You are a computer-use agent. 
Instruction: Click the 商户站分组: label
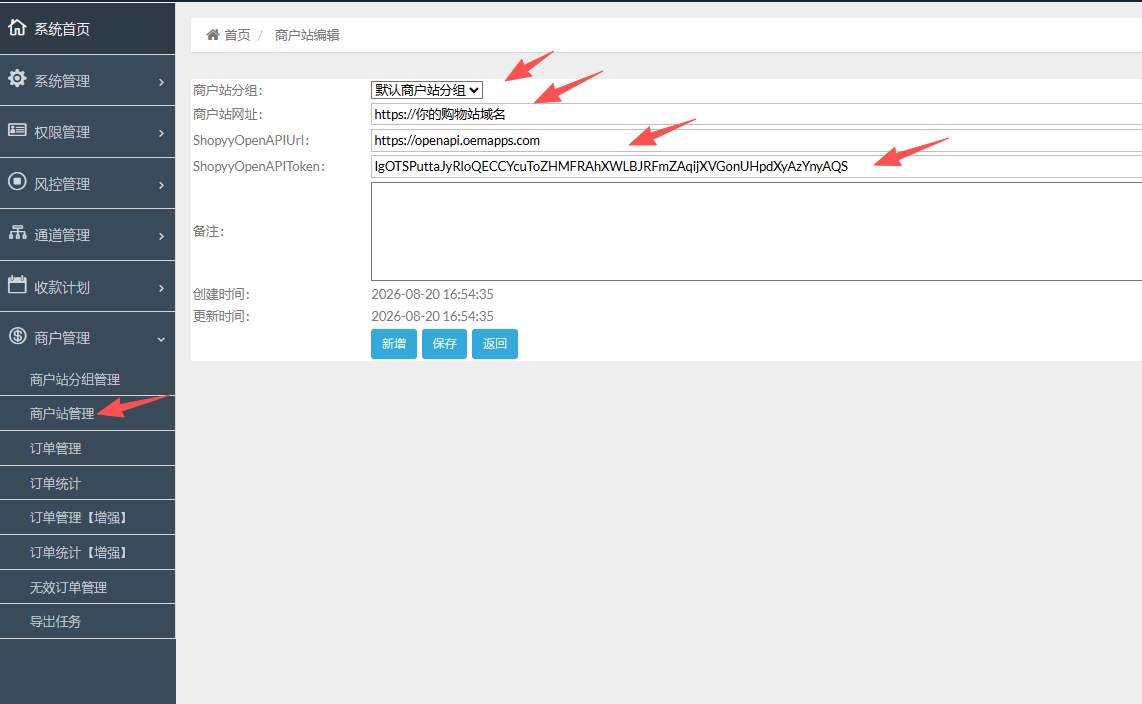click(228, 90)
